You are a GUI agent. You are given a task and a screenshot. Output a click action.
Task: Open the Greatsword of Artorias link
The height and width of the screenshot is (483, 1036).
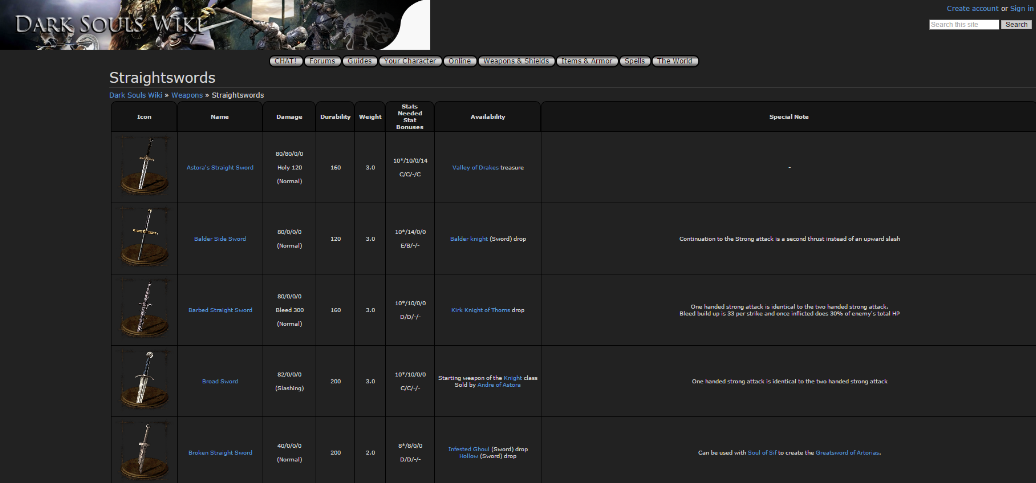848,453
